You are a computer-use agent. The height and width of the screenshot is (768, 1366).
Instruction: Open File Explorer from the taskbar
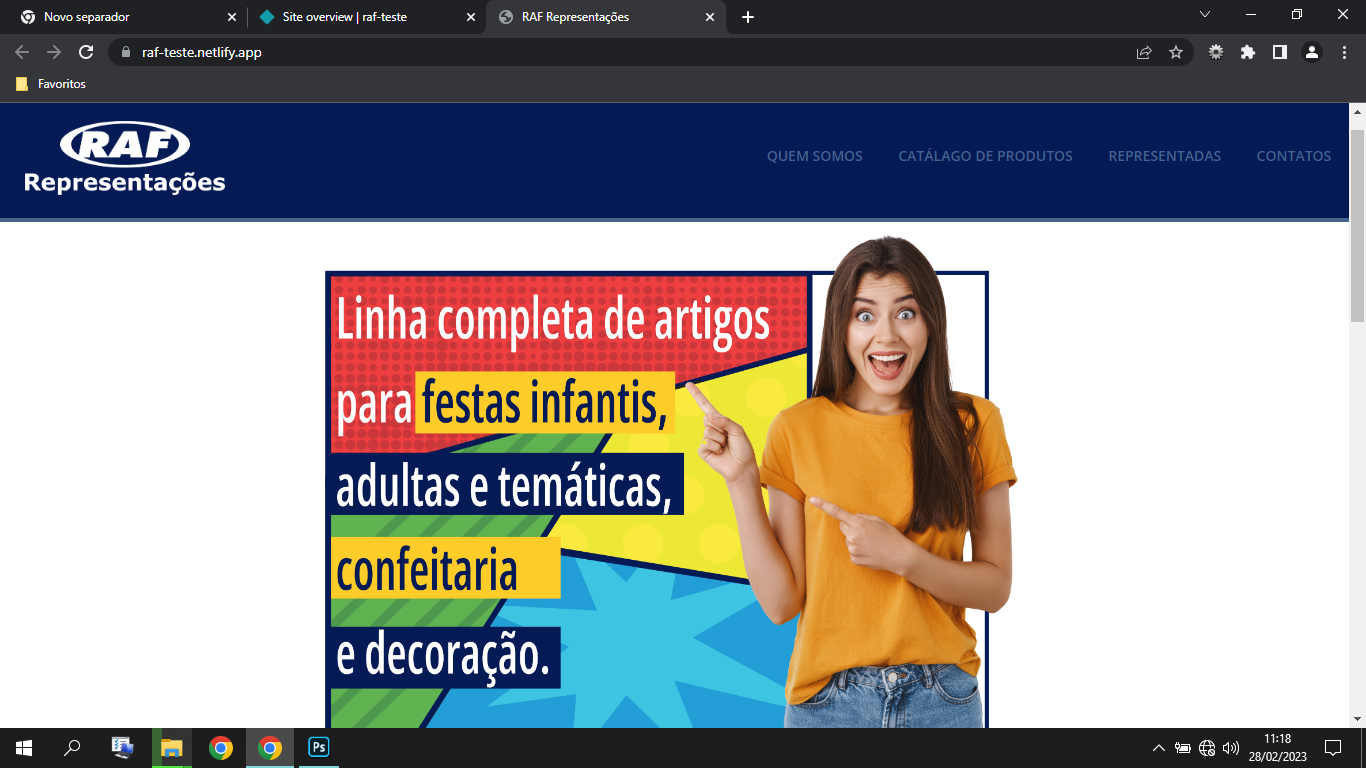pyautogui.click(x=170, y=746)
